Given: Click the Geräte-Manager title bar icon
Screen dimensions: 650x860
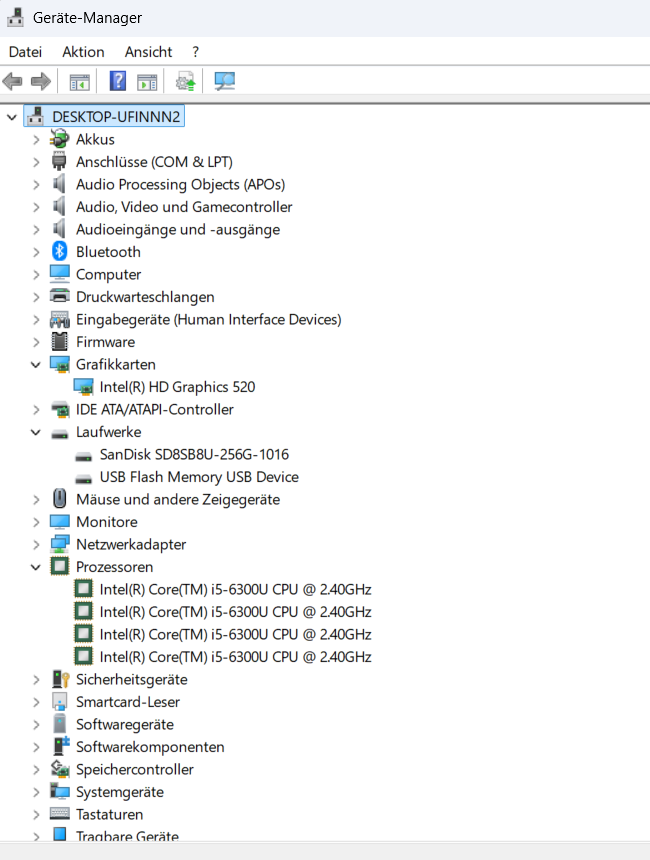Looking at the screenshot, I should pyautogui.click(x=15, y=17).
